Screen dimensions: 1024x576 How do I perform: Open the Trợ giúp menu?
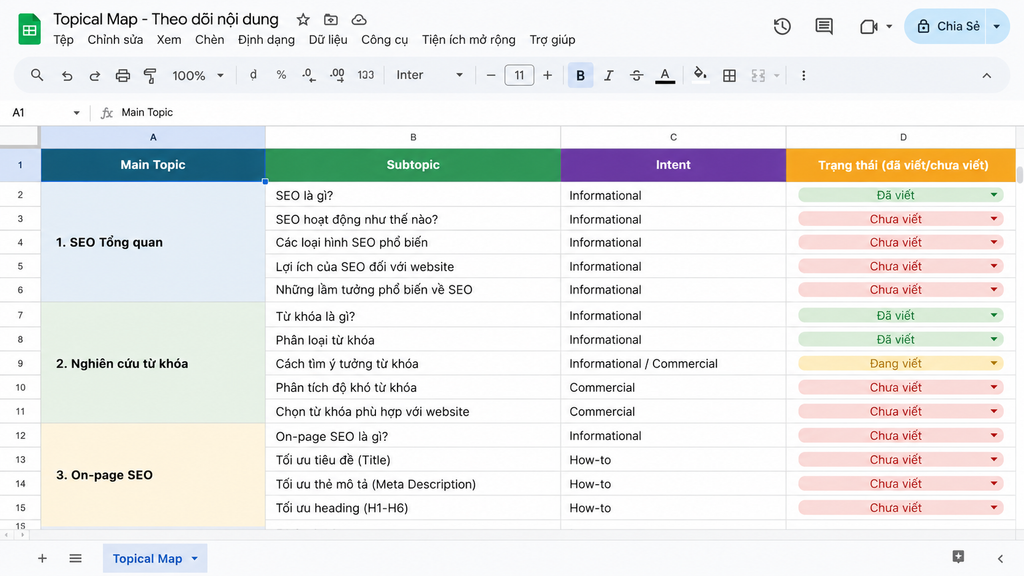coord(552,40)
